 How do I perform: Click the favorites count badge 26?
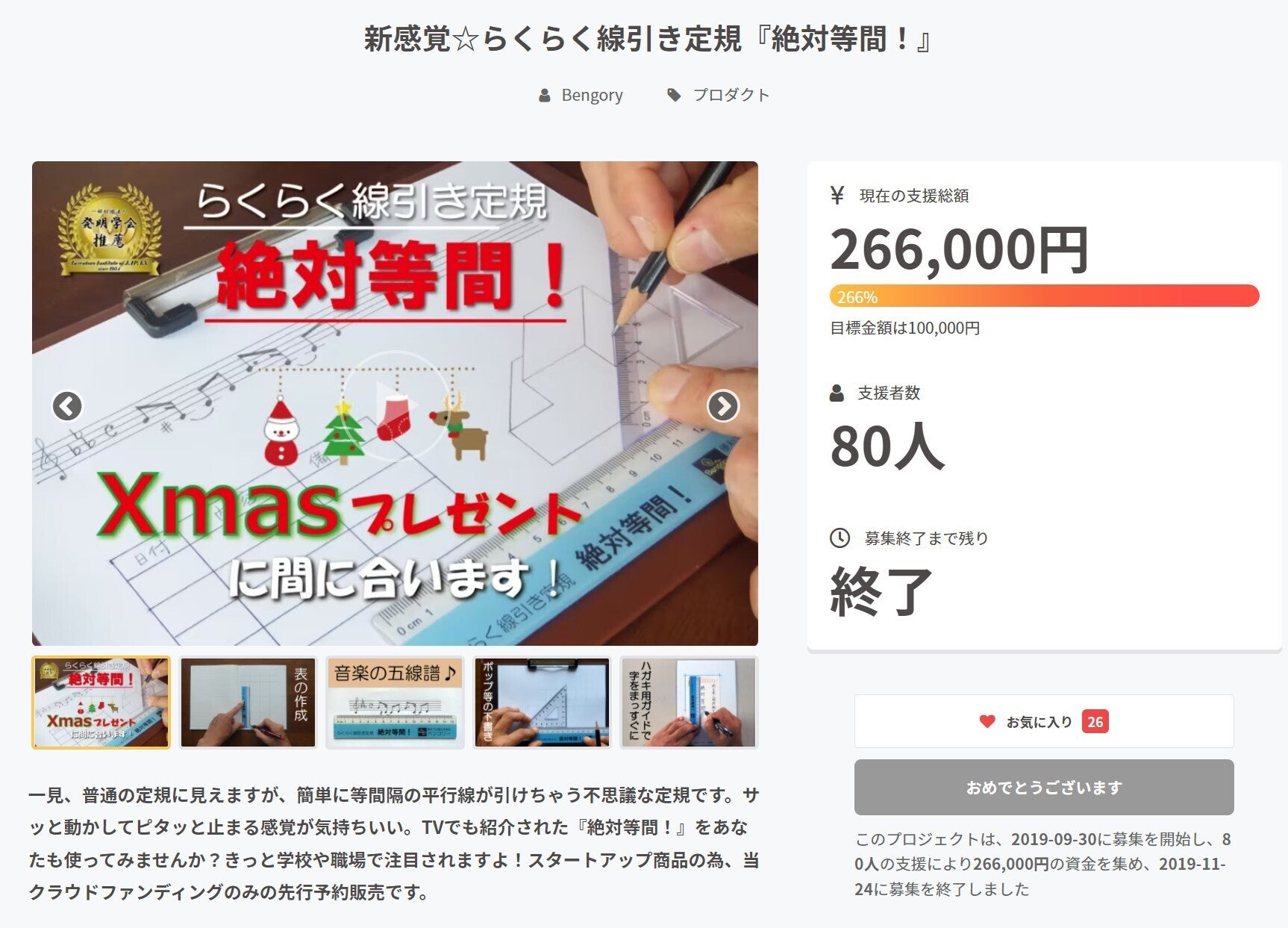point(1095,721)
